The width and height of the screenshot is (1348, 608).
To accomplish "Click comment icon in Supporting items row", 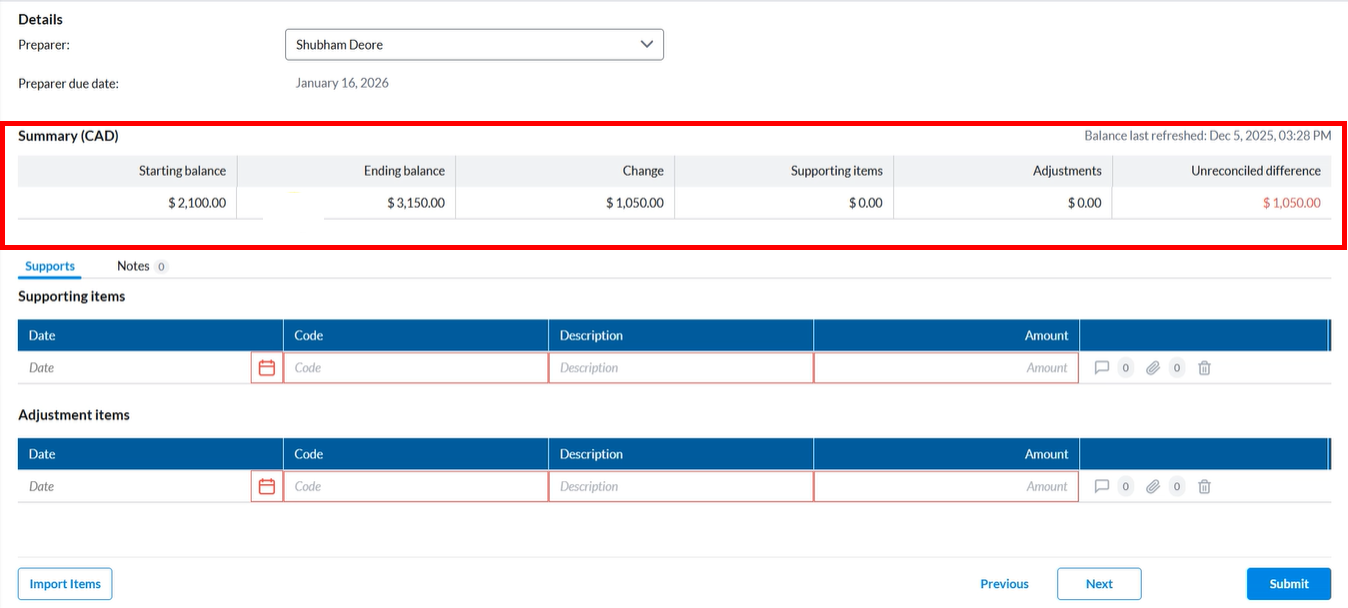I will tap(1102, 368).
